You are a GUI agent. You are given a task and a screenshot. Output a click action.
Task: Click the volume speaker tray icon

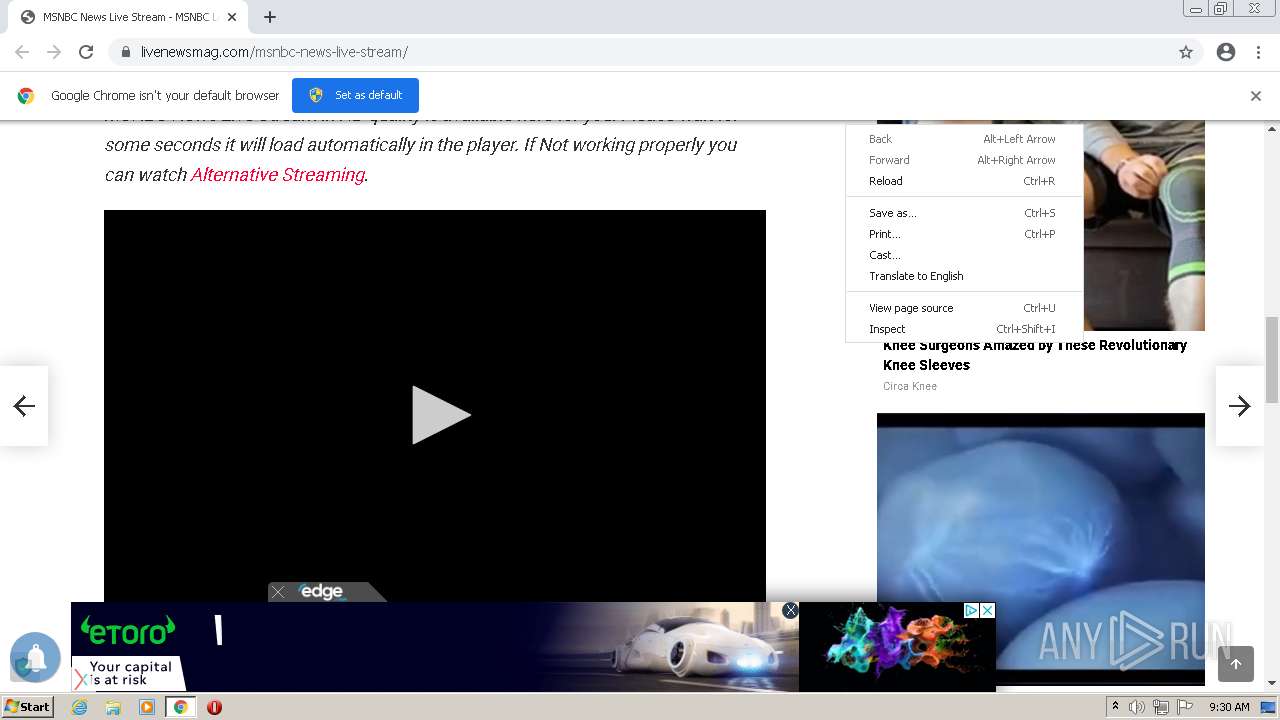[x=1137, y=707]
